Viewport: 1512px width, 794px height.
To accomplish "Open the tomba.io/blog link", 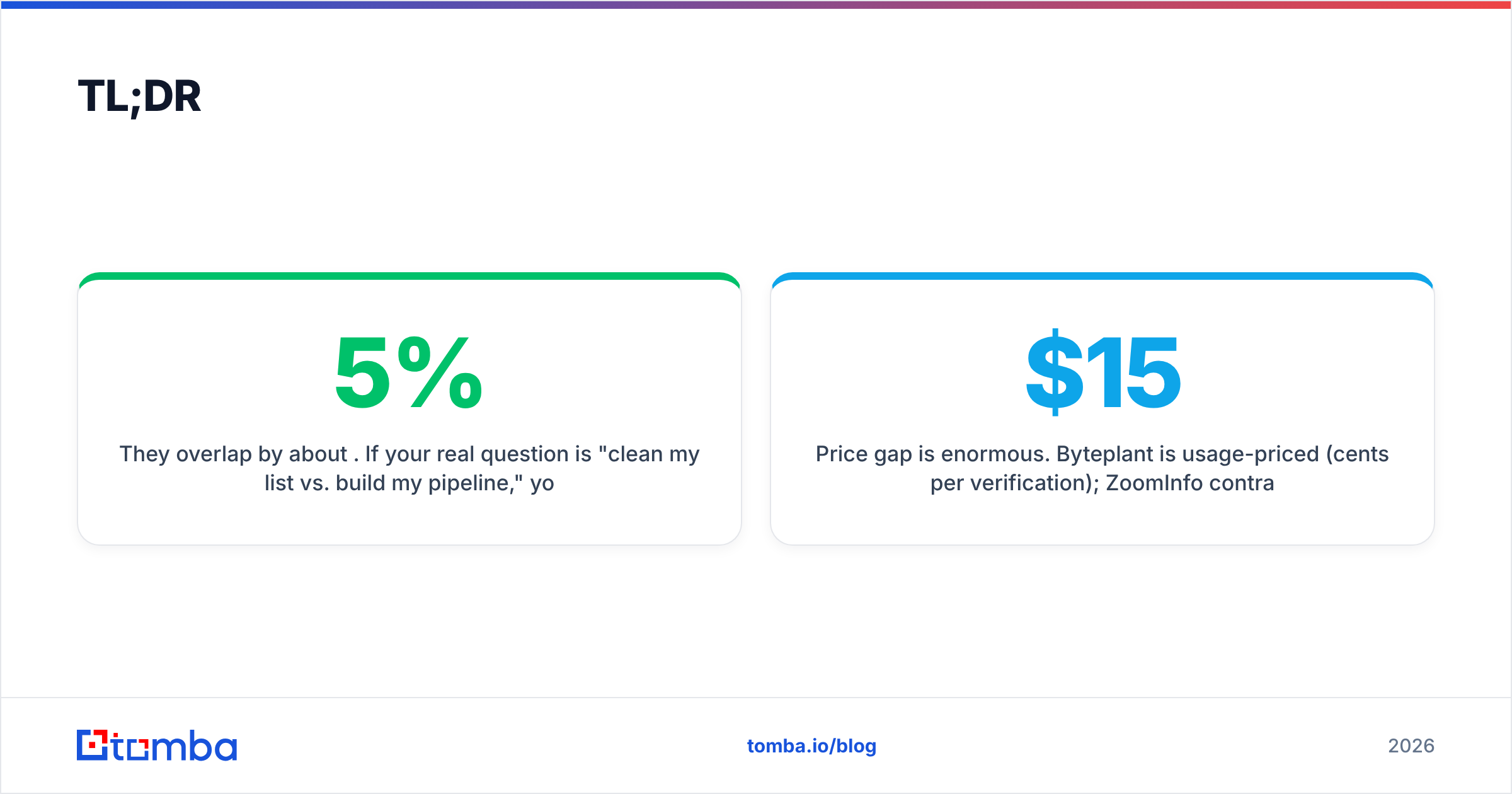I will [x=811, y=746].
